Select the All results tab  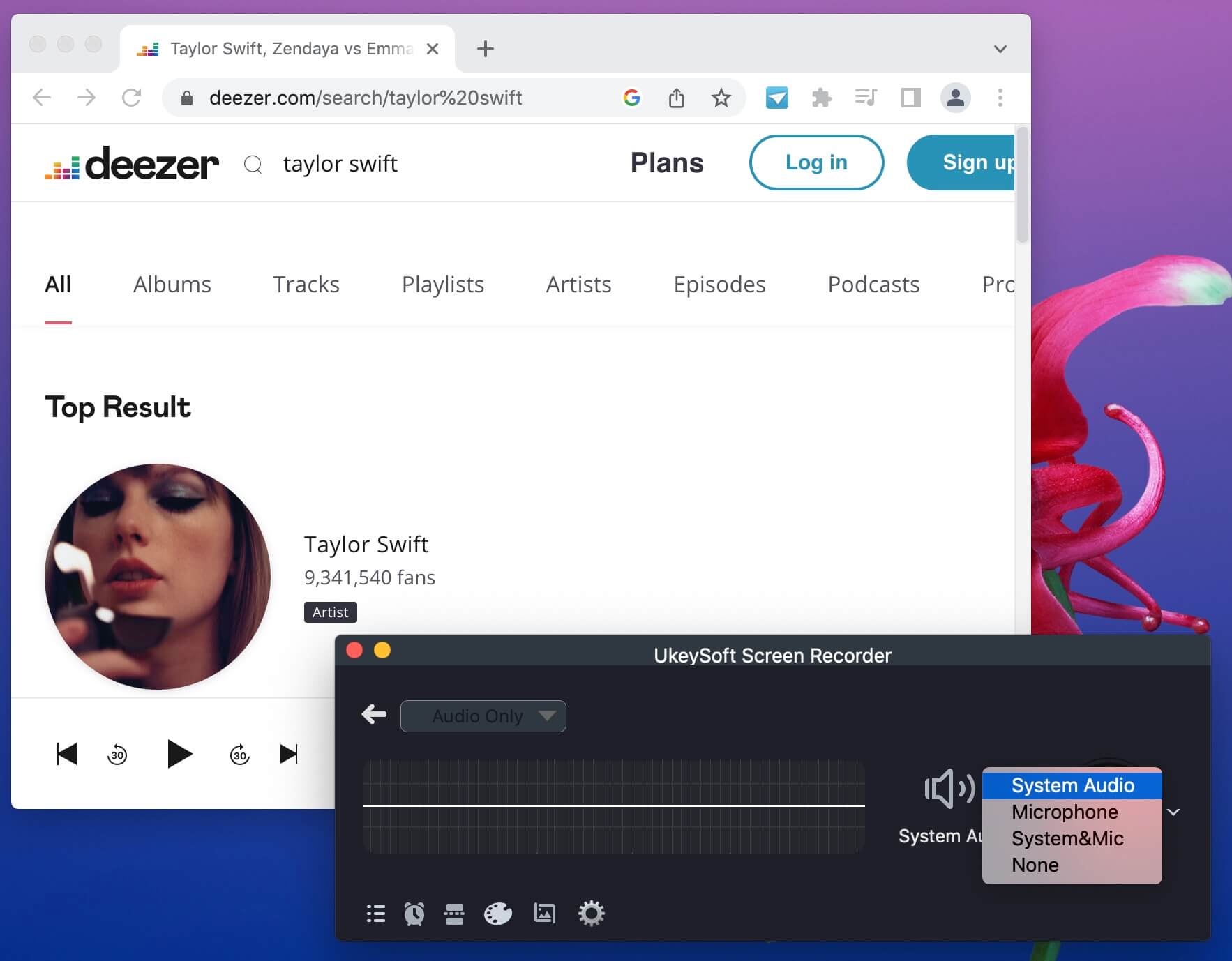coord(58,285)
